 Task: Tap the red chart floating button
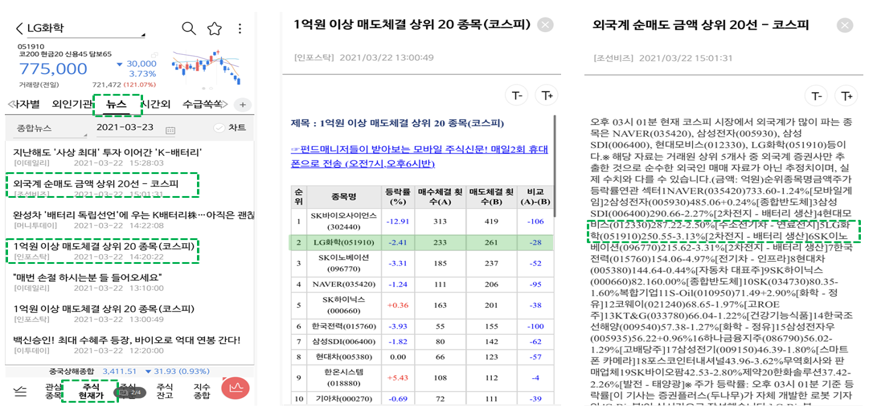click(x=235, y=390)
